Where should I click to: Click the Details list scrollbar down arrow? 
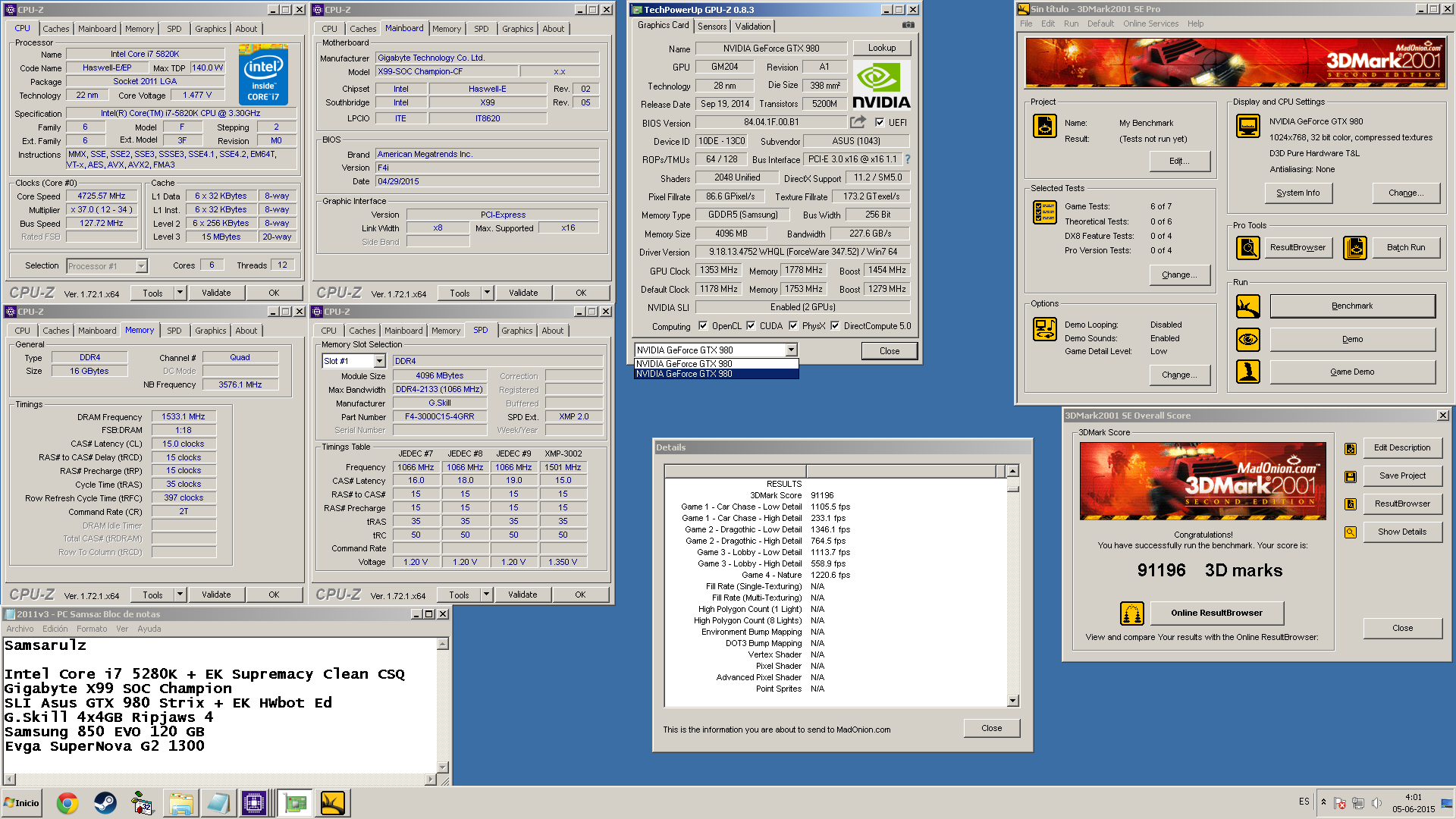(x=1012, y=701)
